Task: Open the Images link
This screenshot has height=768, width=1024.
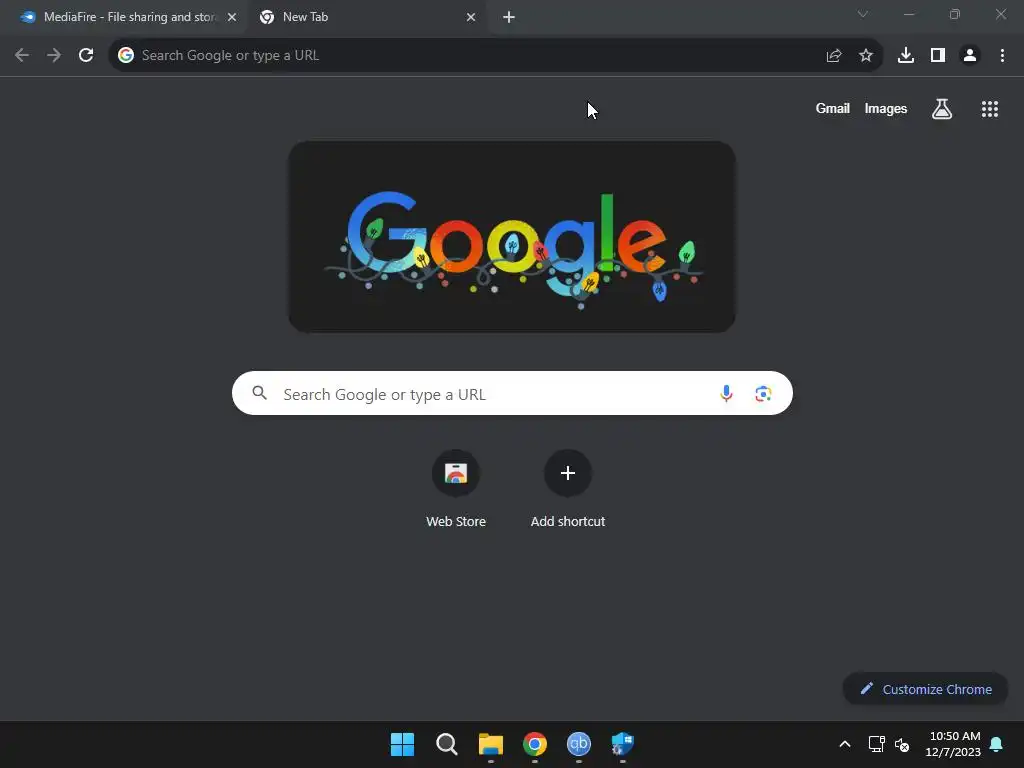Action: (886, 108)
